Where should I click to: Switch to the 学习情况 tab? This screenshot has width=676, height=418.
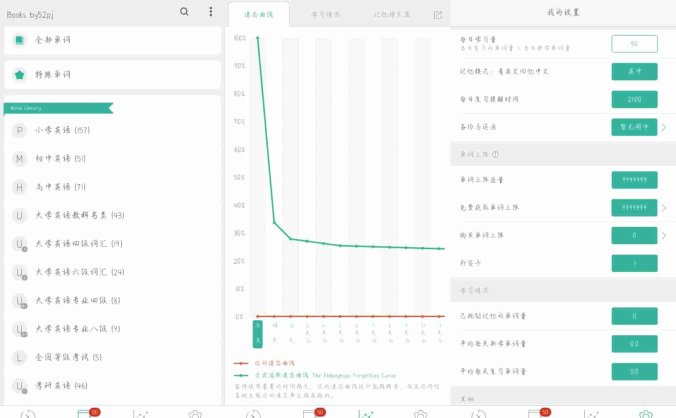point(325,15)
